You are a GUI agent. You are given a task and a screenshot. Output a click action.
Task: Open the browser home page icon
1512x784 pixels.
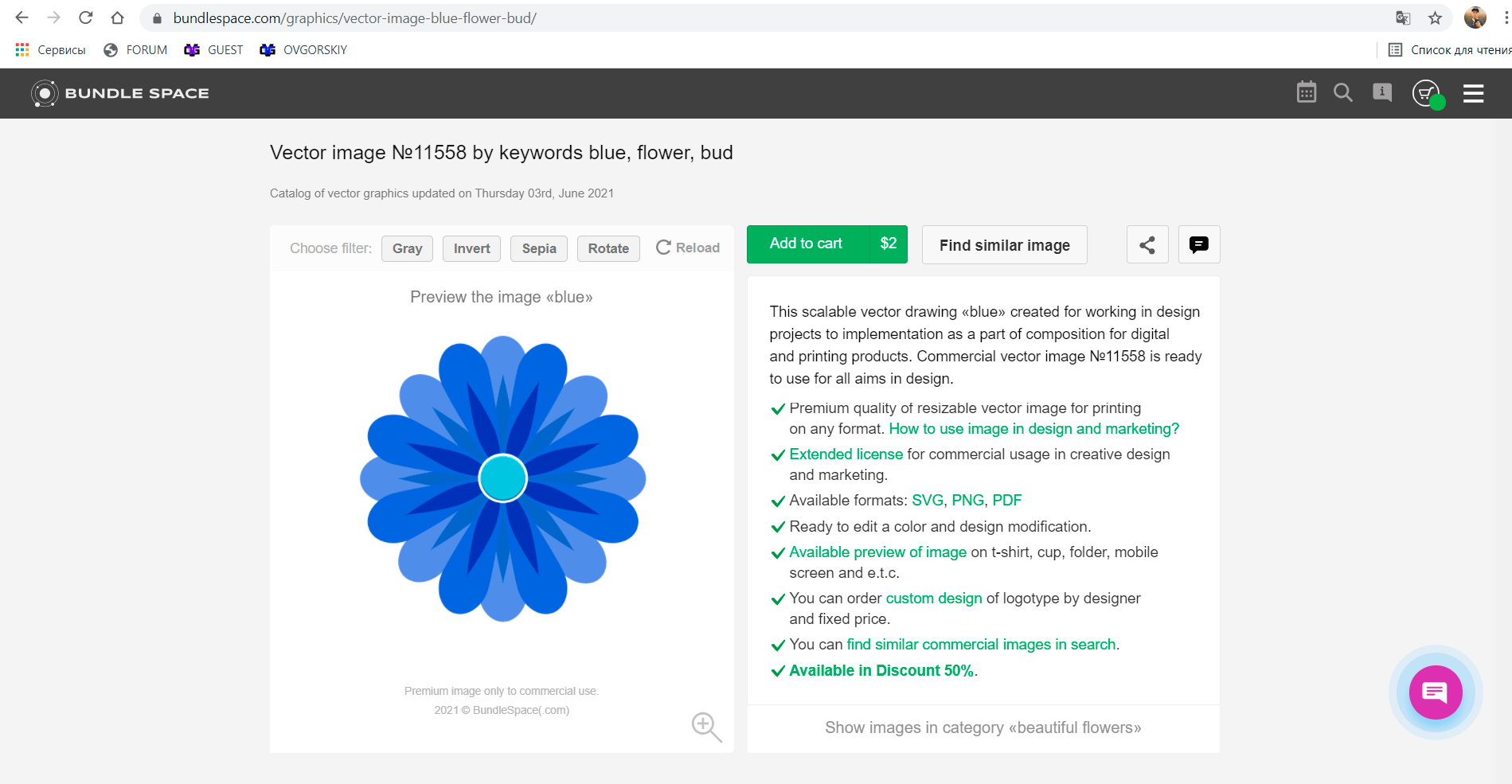click(x=117, y=18)
